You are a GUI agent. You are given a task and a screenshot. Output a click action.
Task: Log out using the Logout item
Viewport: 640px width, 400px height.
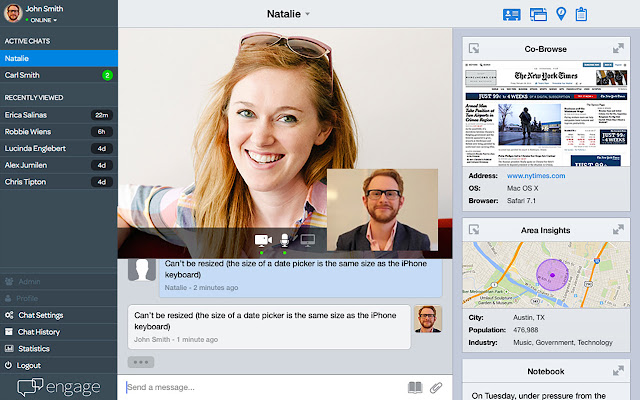(x=59, y=365)
